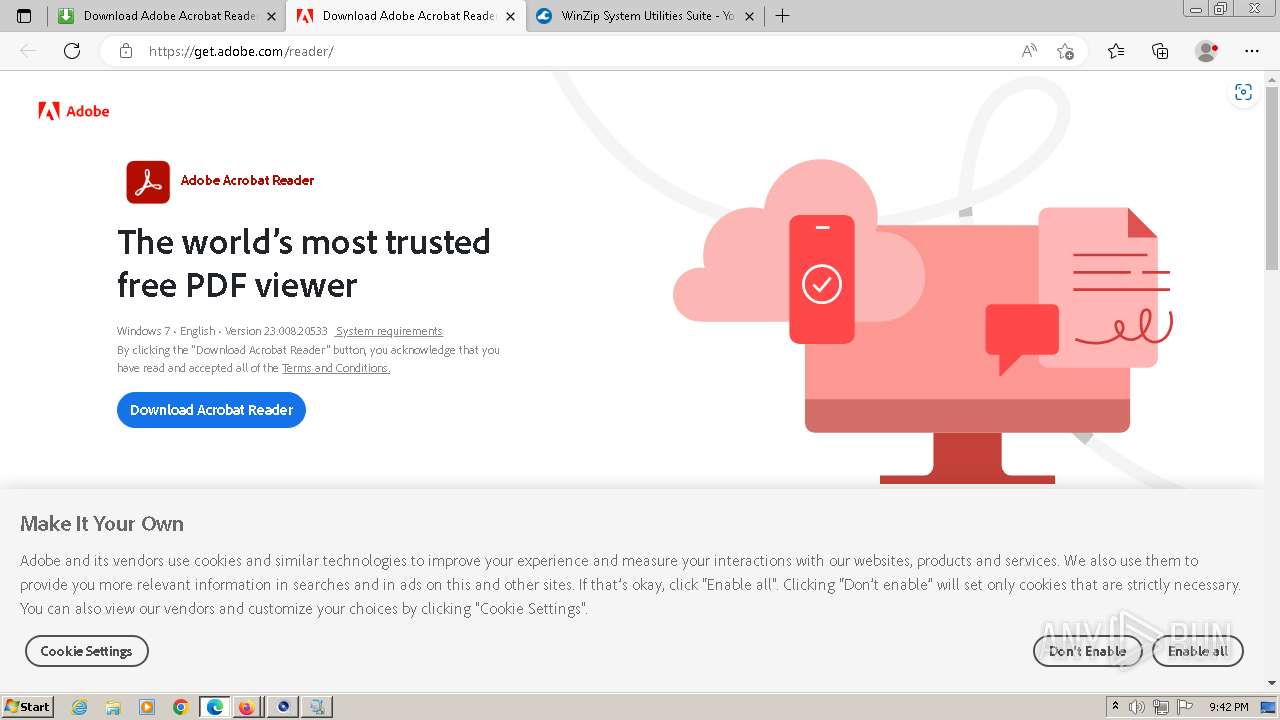1280x720 pixels.
Task: Click scrollbar down arrow
Action: pos(1272,683)
